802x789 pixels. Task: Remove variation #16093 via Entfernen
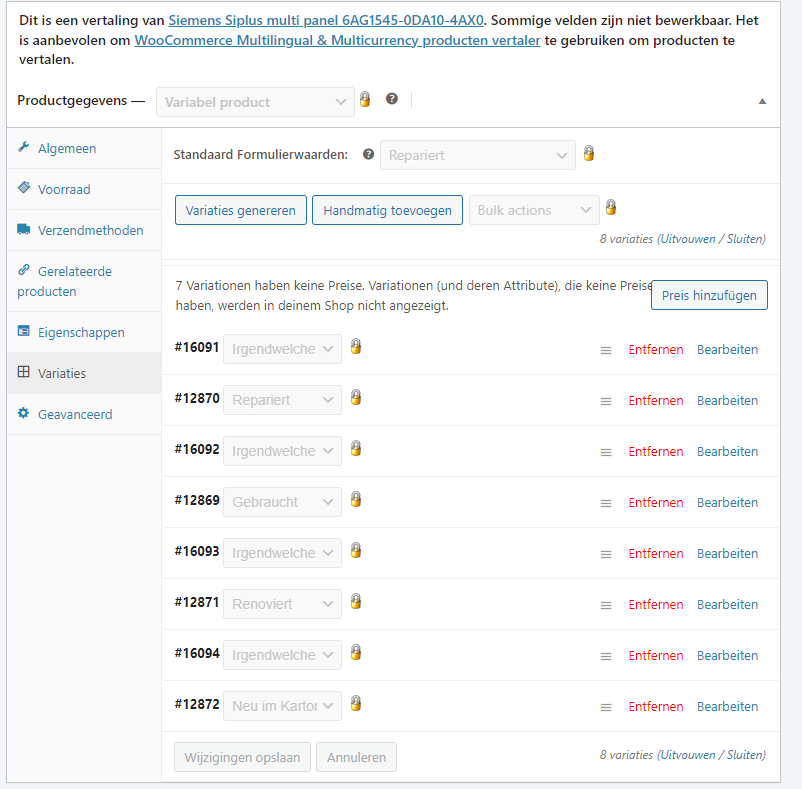[x=656, y=554]
